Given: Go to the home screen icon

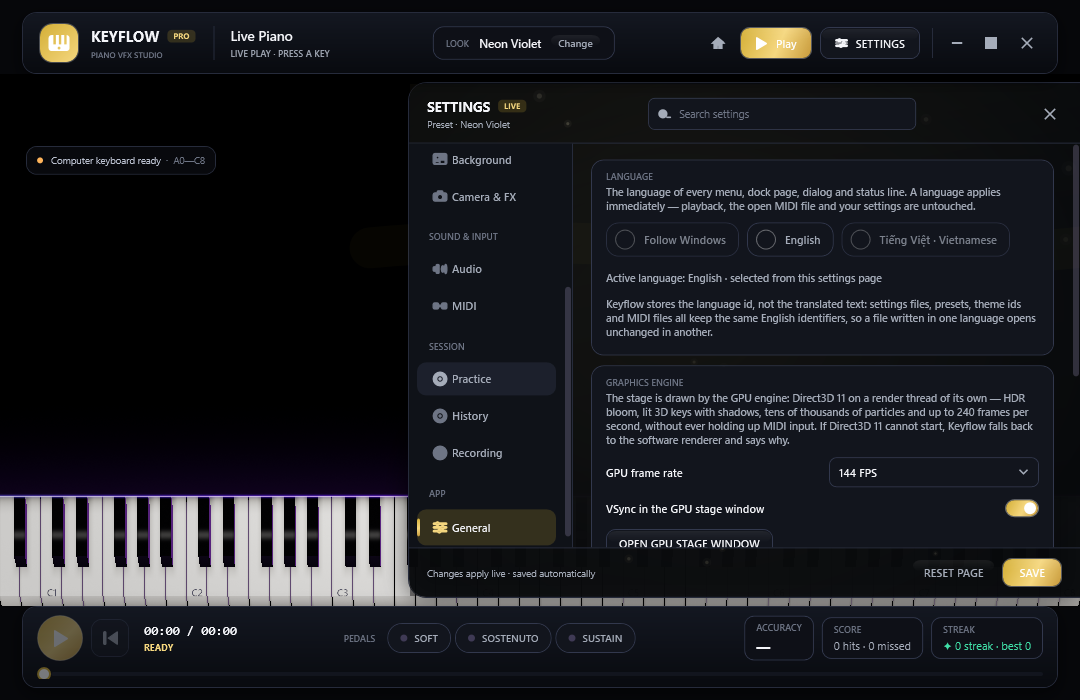Looking at the screenshot, I should (x=718, y=43).
